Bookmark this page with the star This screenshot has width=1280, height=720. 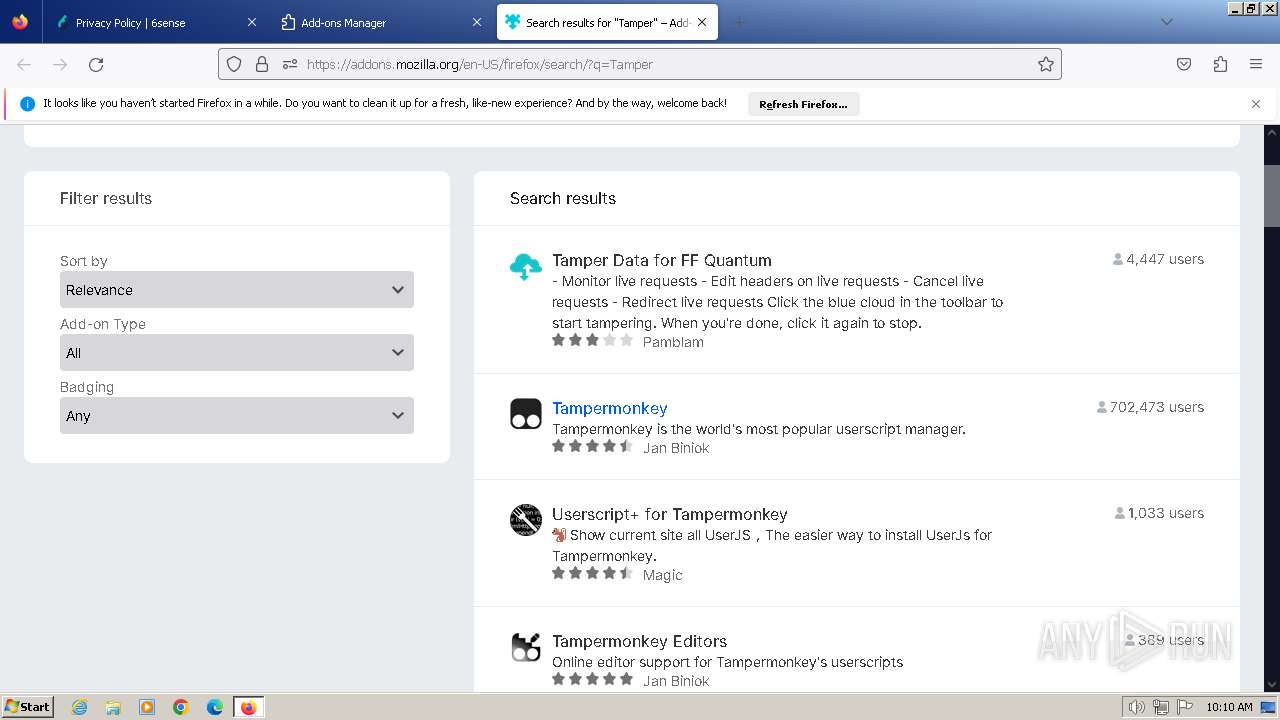coord(1046,64)
